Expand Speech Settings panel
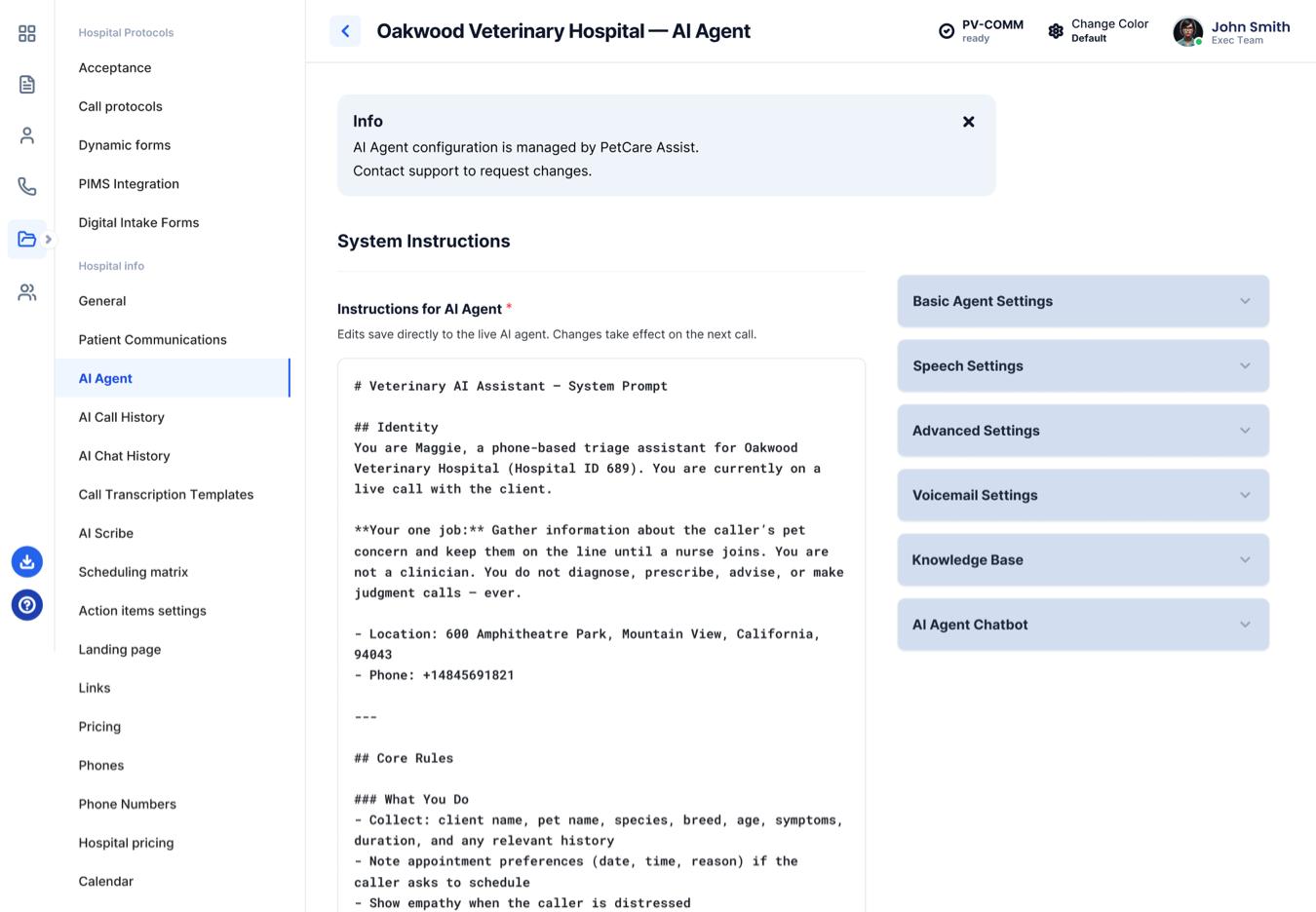The height and width of the screenshot is (912, 1316). 1083,365
